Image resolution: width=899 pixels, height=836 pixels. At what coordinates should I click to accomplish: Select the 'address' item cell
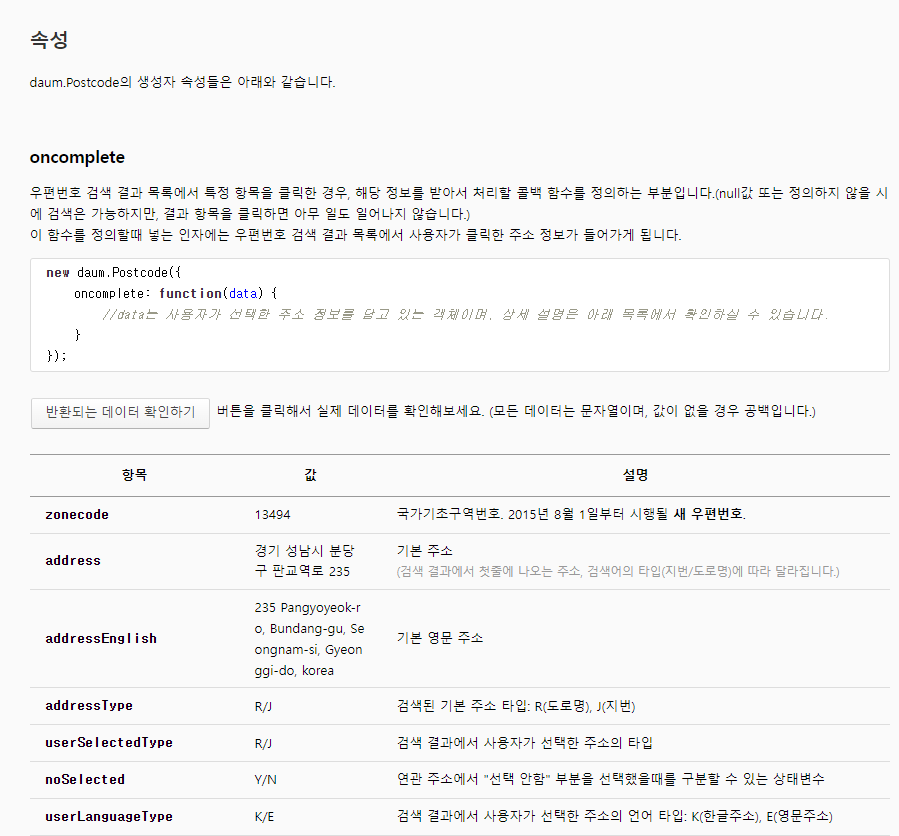73,561
